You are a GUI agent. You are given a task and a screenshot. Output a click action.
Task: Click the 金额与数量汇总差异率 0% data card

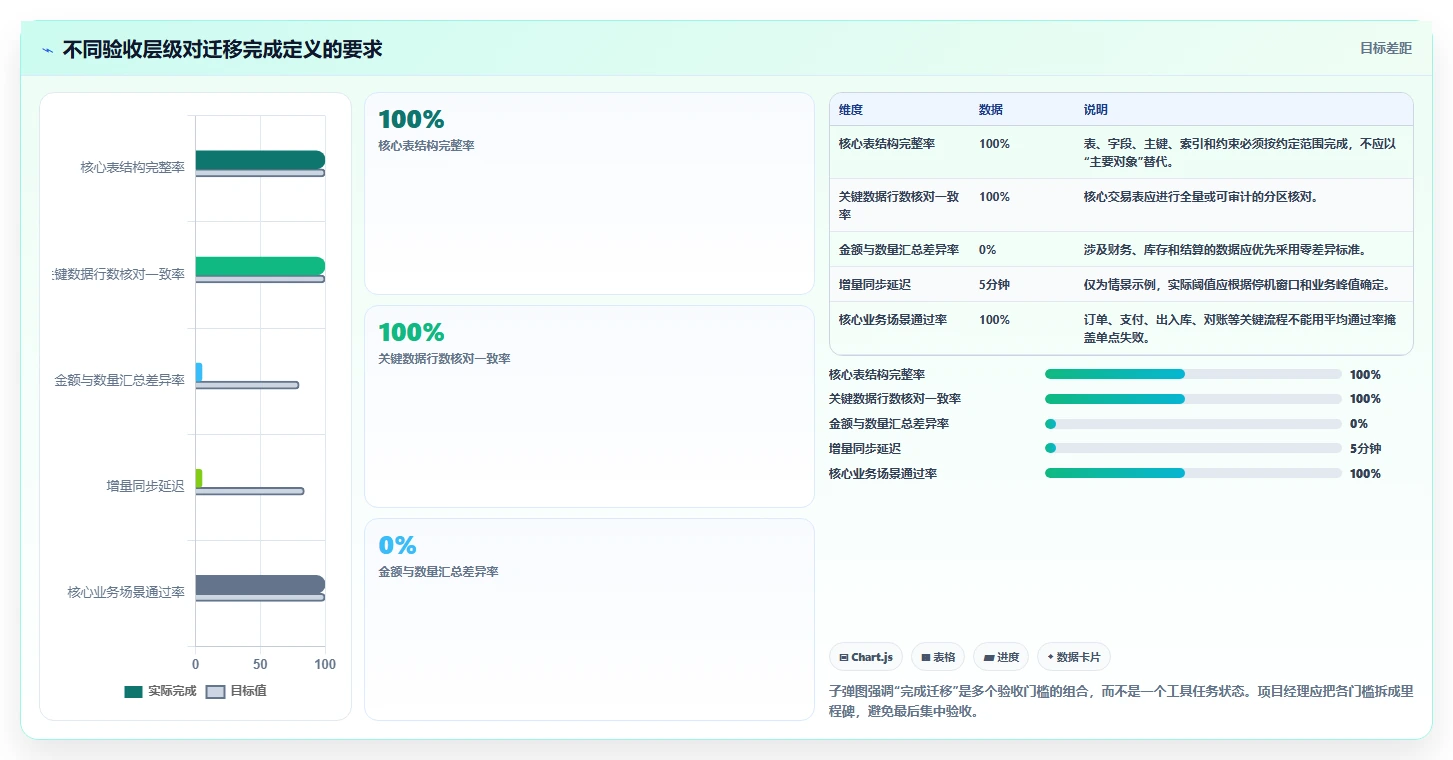pos(589,619)
